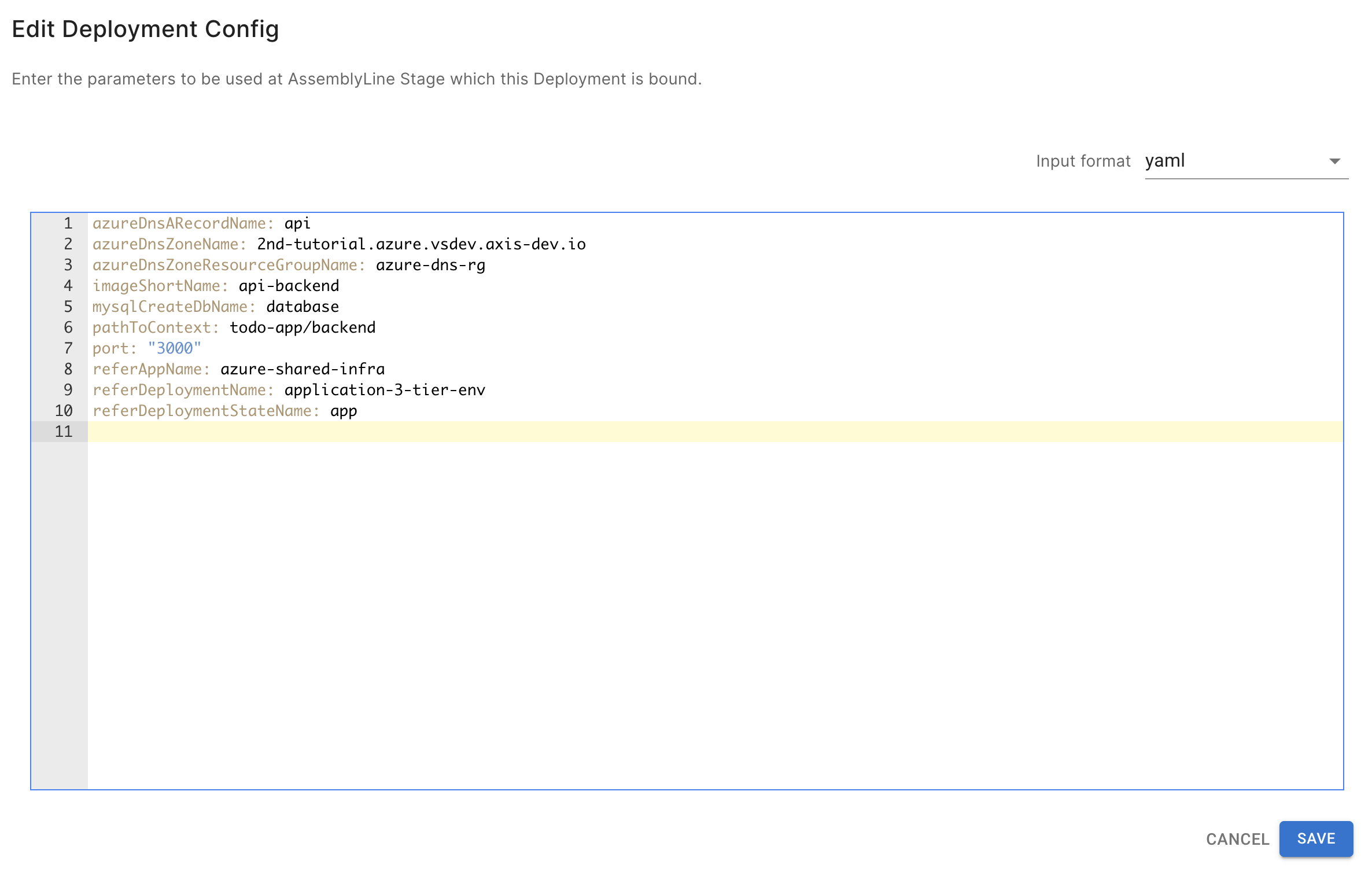Click line number 10 in gutter
The height and width of the screenshot is (876, 1372).
click(64, 411)
